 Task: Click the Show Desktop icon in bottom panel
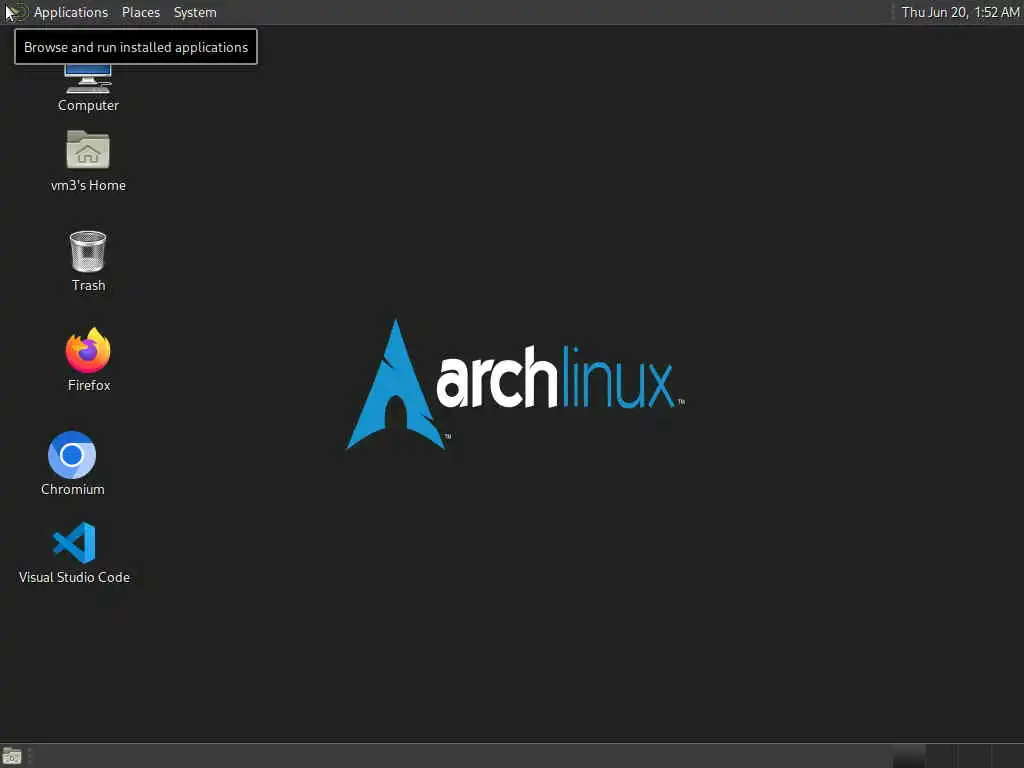pos(12,756)
